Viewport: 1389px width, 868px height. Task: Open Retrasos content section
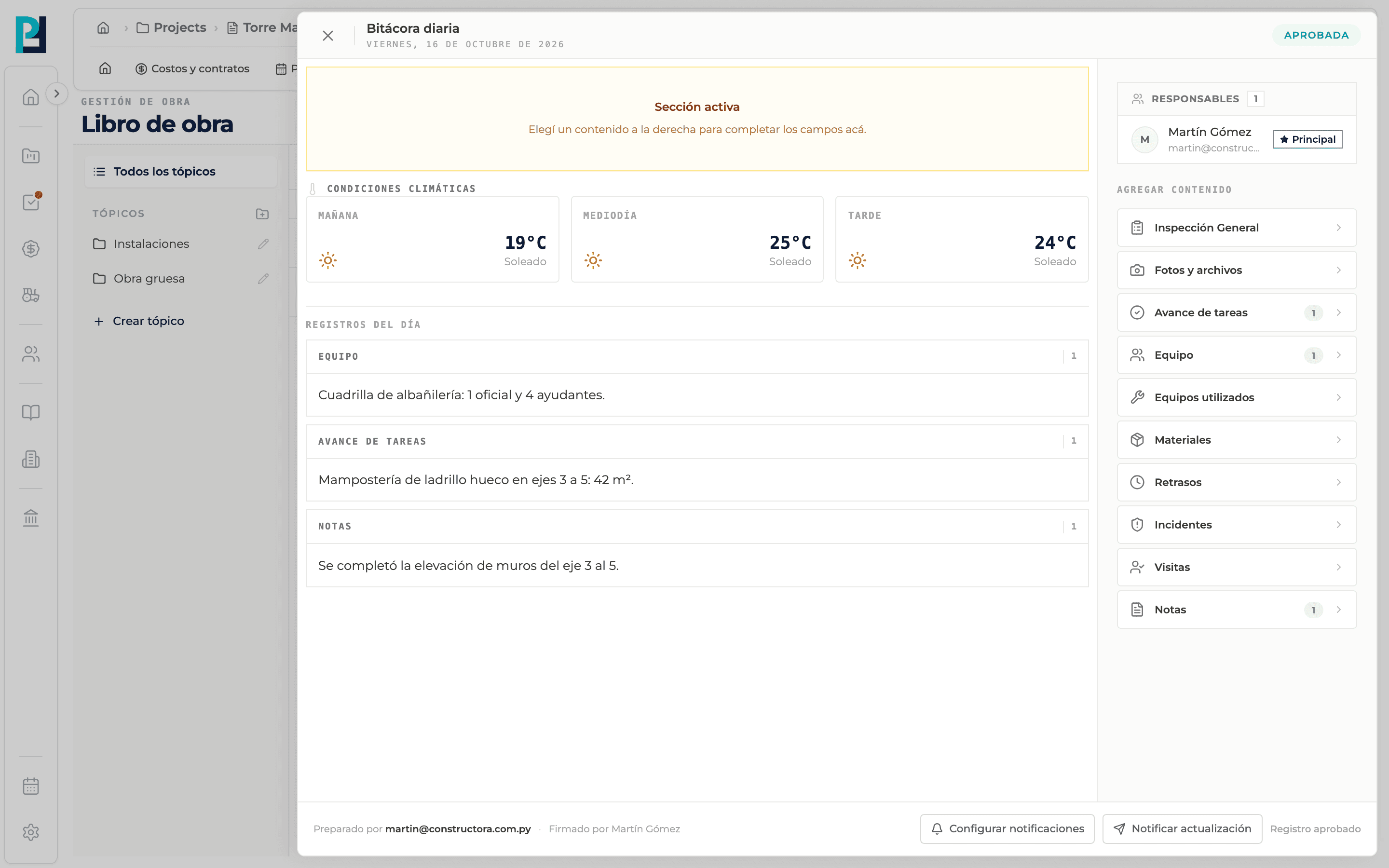1236,483
